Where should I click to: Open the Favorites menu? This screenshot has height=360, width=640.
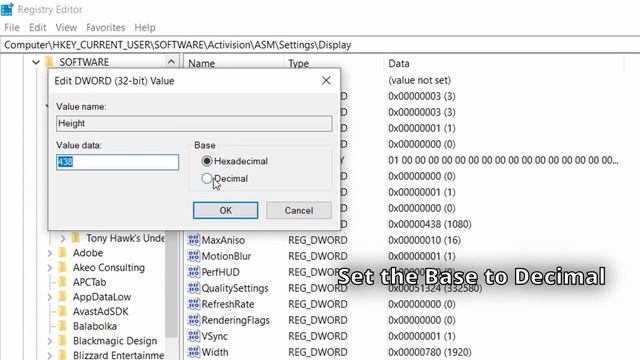[x=106, y=27]
